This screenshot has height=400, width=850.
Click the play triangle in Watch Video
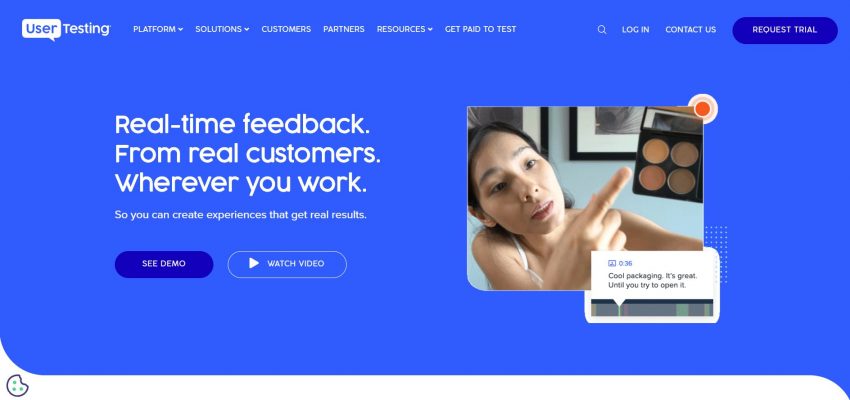tap(254, 263)
